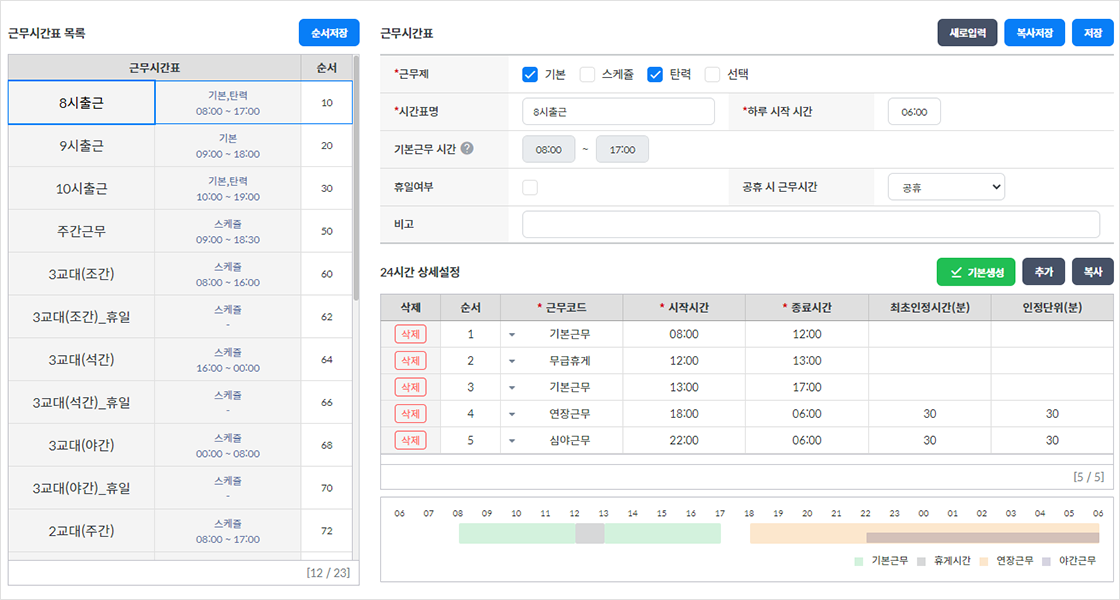
Task: Remove row 3 with its 삭제 button
Action: [411, 387]
